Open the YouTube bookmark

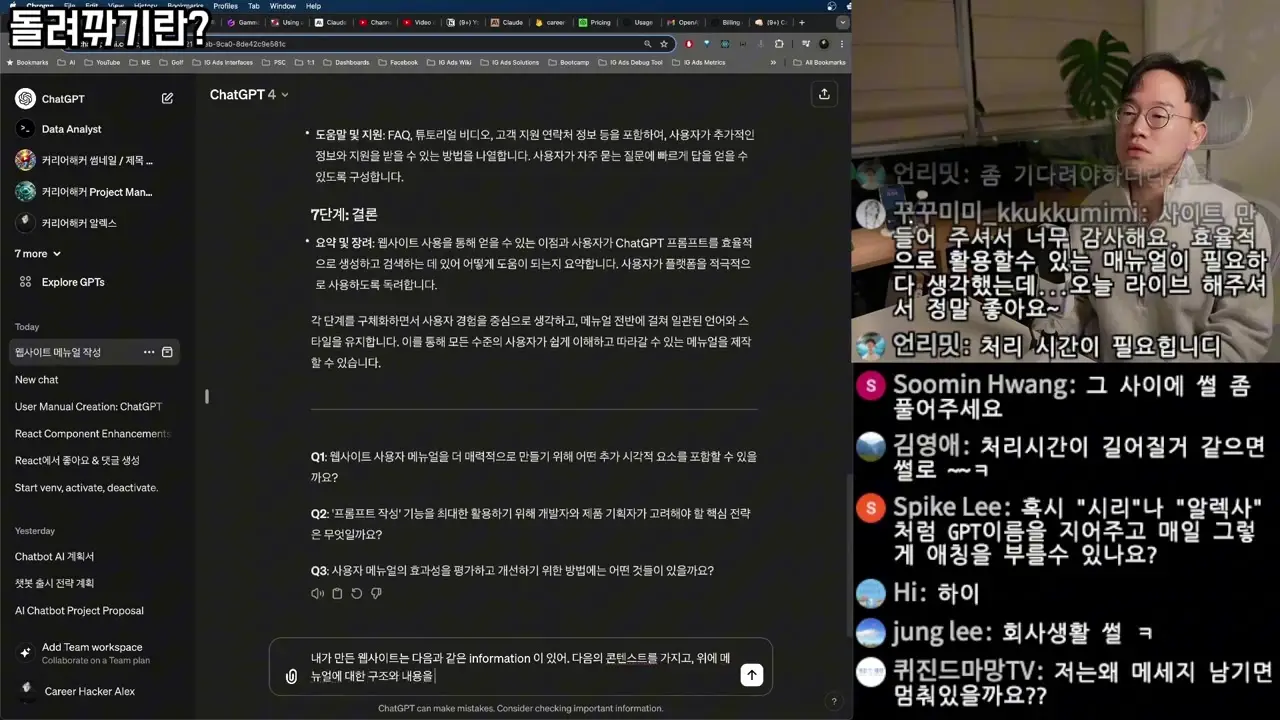click(x=102, y=62)
